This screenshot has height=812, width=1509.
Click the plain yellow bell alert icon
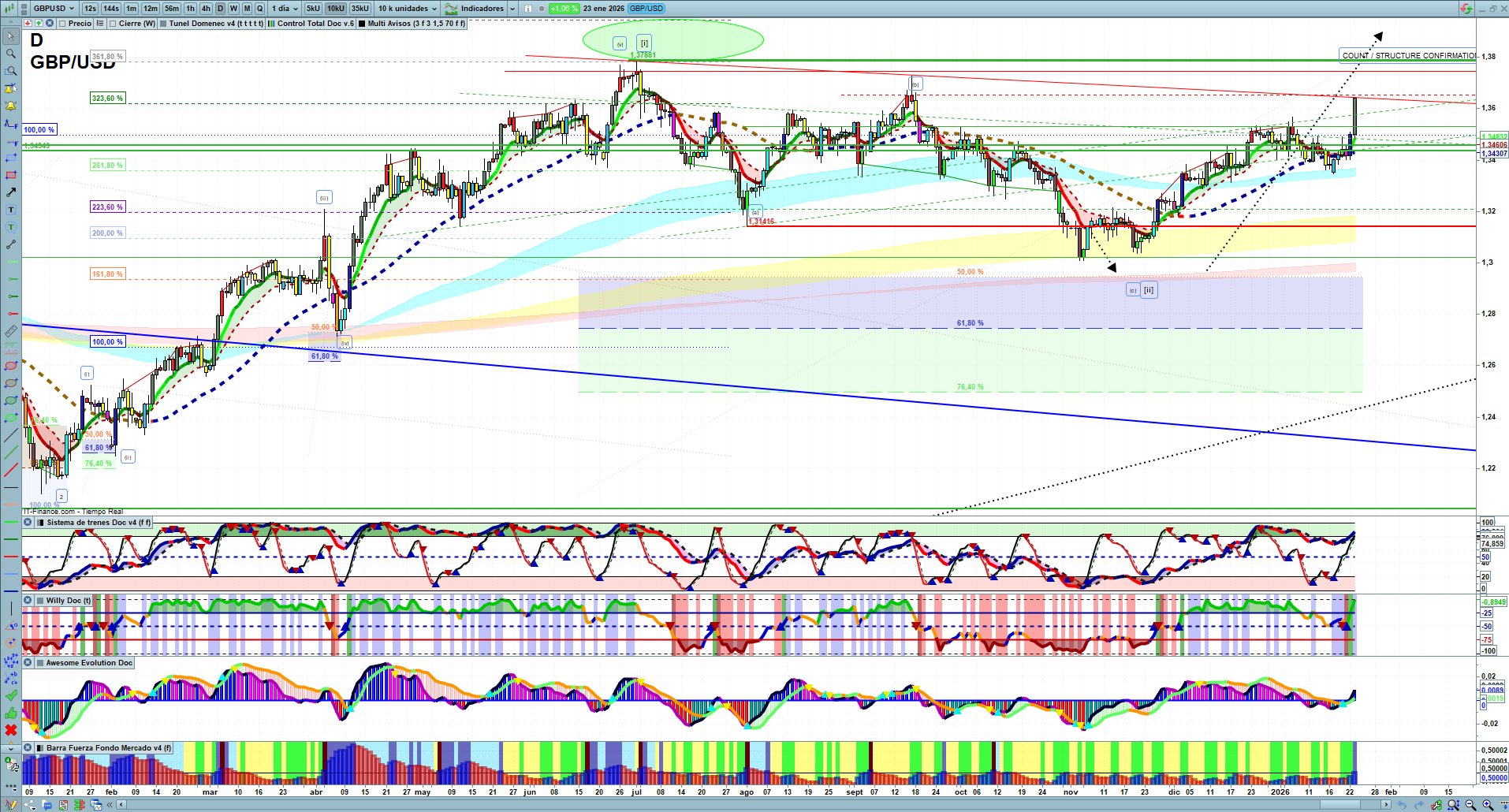(11, 106)
